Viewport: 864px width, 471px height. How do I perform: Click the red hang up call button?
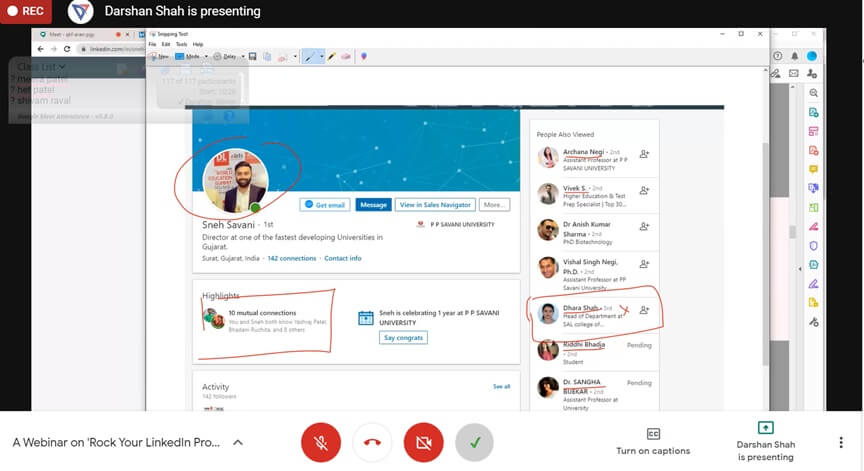[372, 442]
